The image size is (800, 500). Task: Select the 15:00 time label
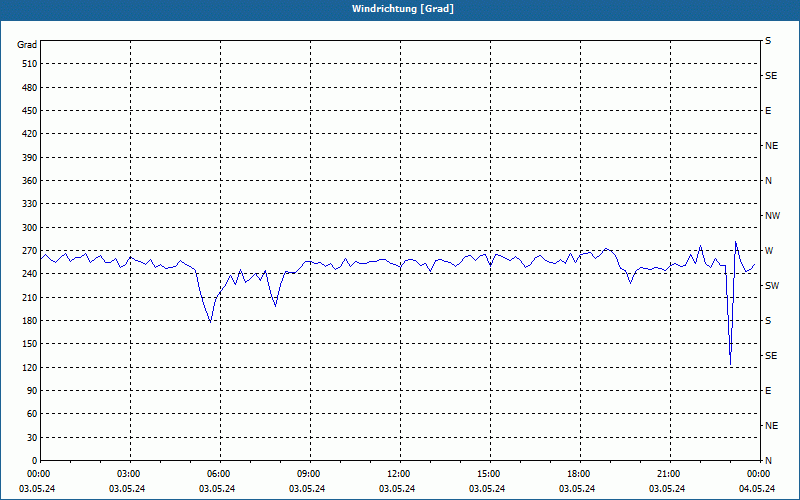tap(490, 474)
